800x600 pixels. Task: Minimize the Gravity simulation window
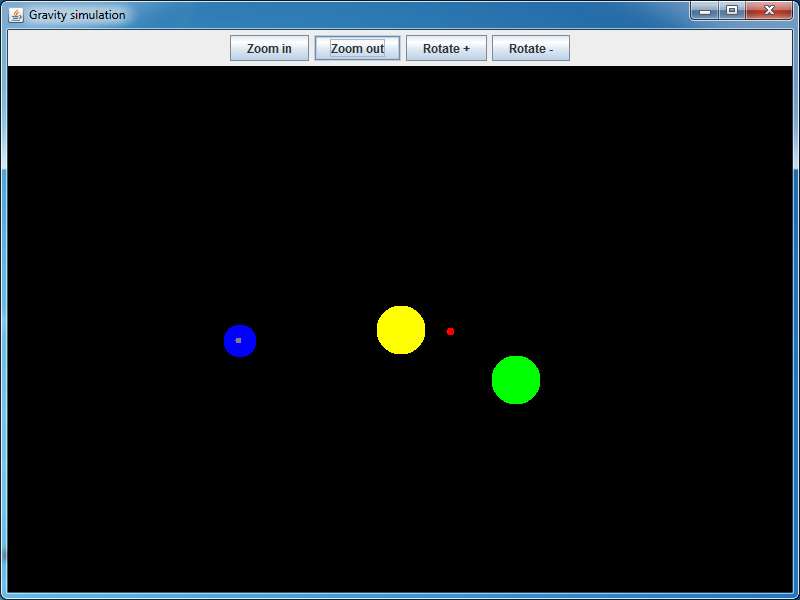tap(705, 10)
